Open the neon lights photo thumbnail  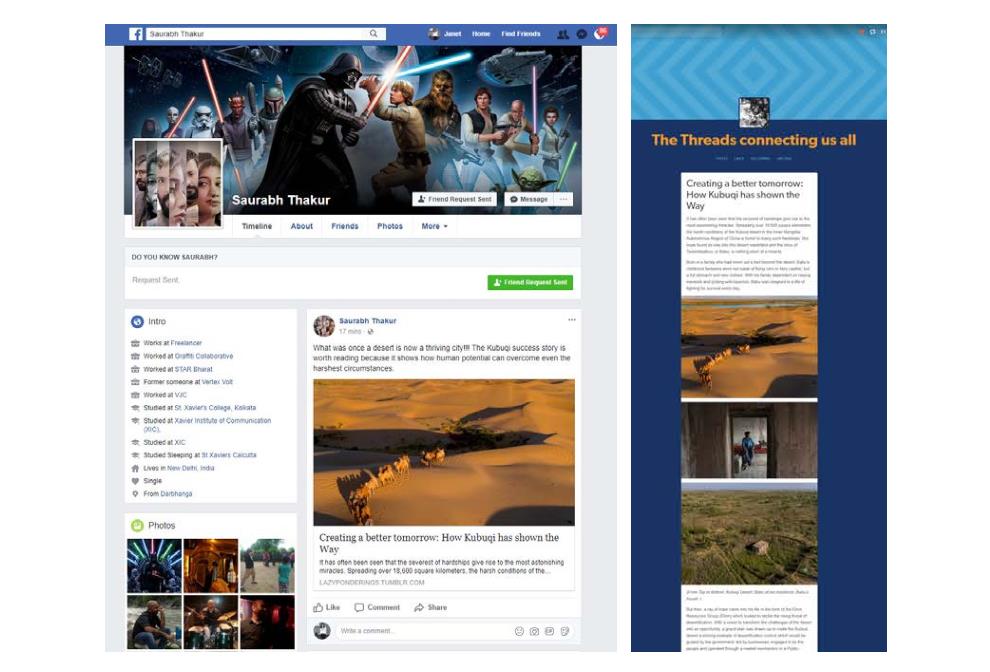tap(154, 566)
